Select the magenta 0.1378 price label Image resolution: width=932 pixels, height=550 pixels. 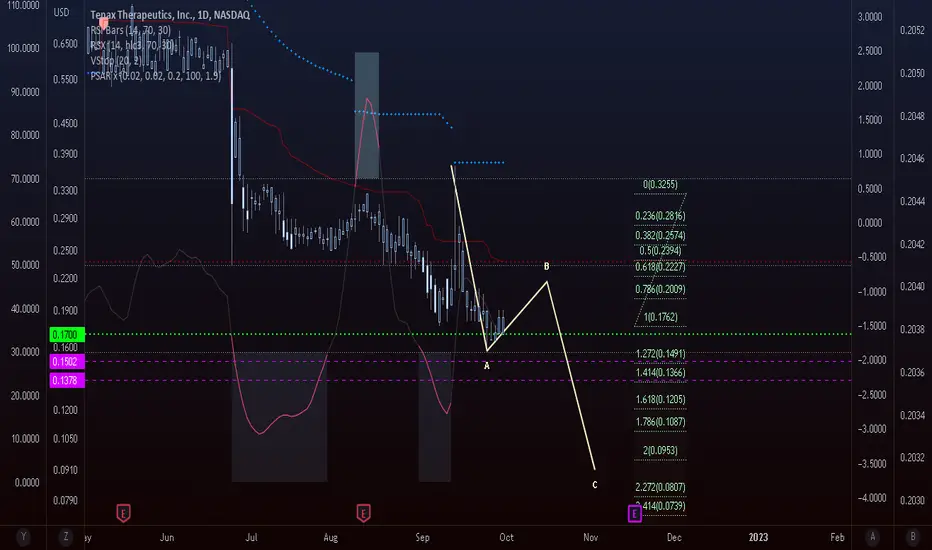[x=67, y=381]
